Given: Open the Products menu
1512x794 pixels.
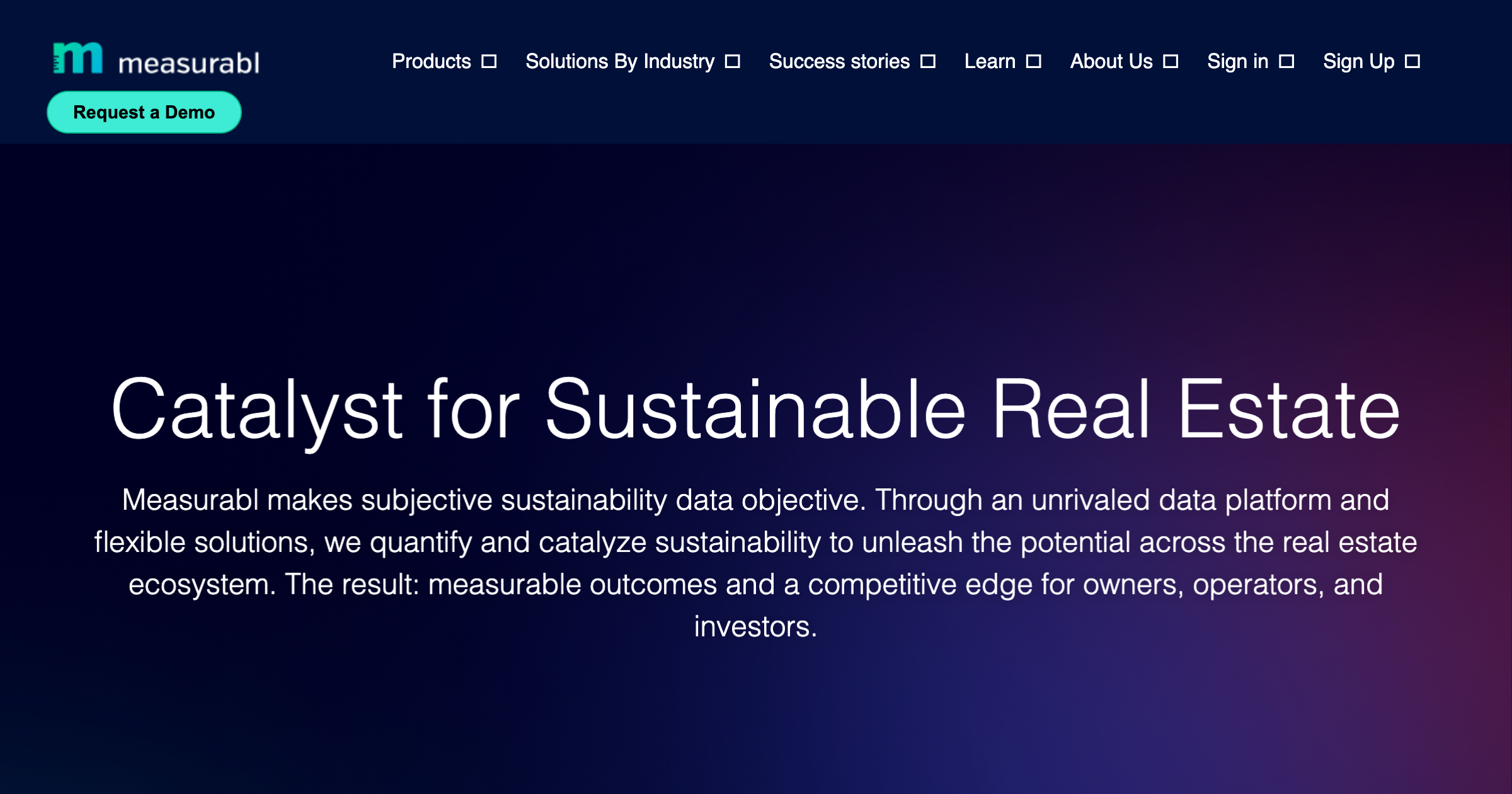Looking at the screenshot, I should pos(432,61).
